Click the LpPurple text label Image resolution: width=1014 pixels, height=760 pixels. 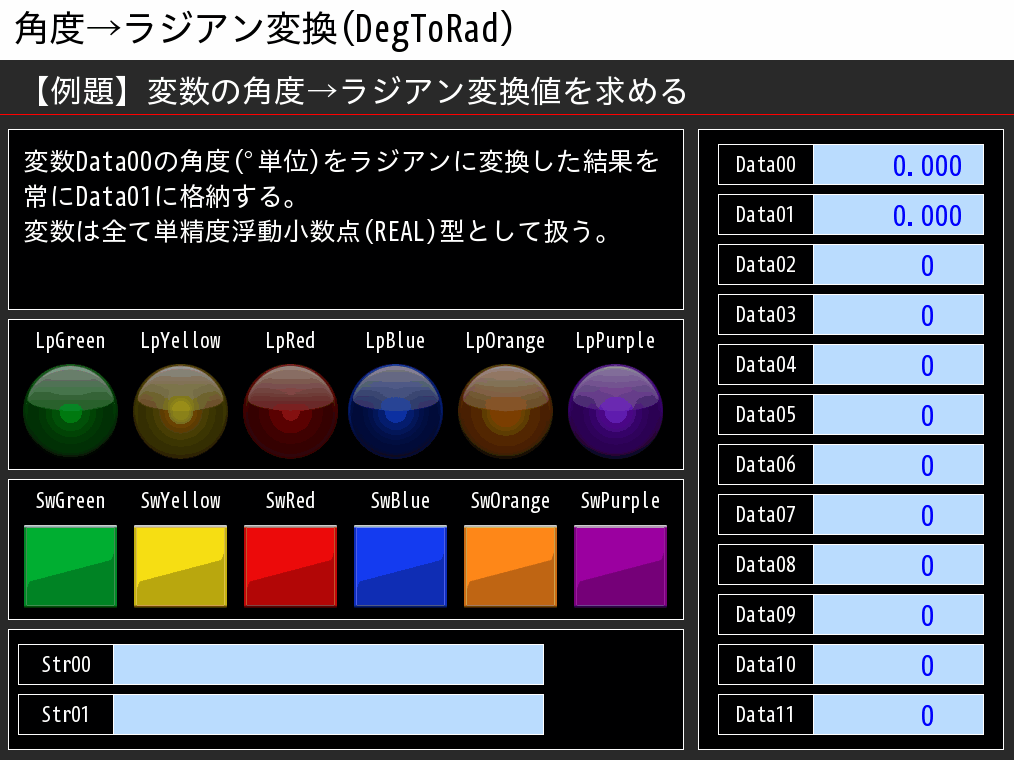pos(615,341)
